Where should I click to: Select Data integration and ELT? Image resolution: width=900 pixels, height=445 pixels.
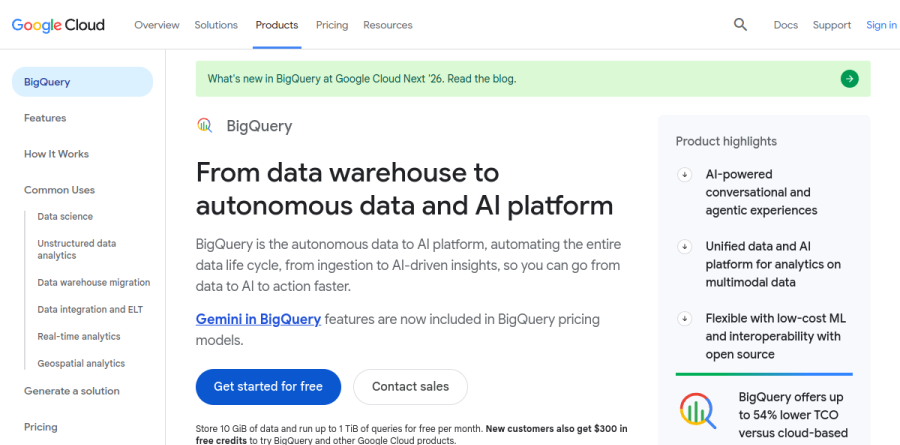click(90, 309)
